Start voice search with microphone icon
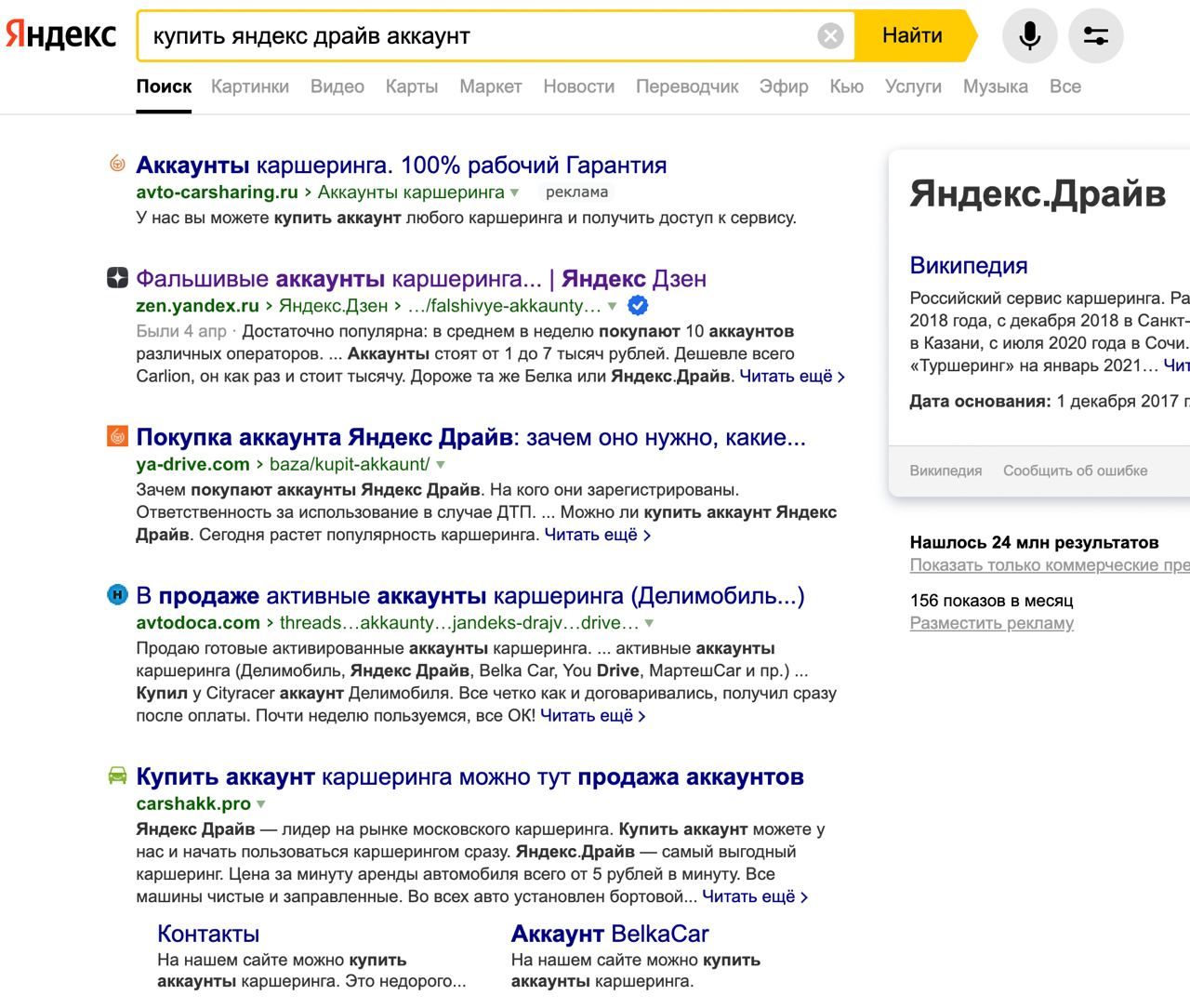The width and height of the screenshot is (1190, 1008). tap(1029, 36)
